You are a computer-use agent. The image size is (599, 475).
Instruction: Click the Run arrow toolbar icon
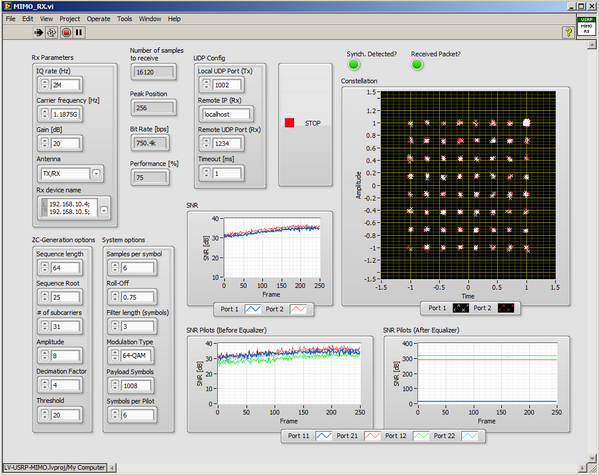pos(39,32)
